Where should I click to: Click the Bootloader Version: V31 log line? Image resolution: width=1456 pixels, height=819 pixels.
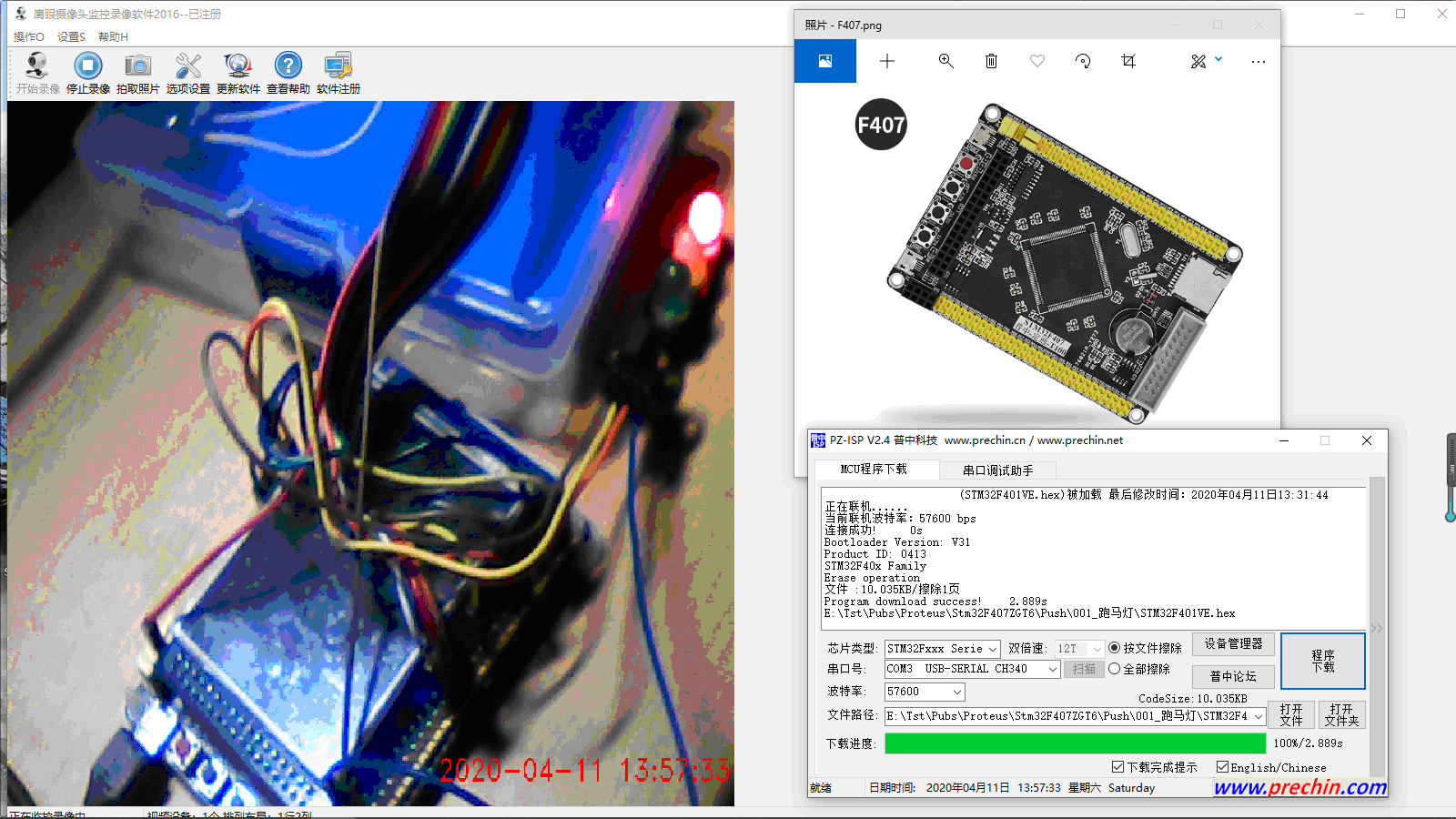tap(897, 542)
